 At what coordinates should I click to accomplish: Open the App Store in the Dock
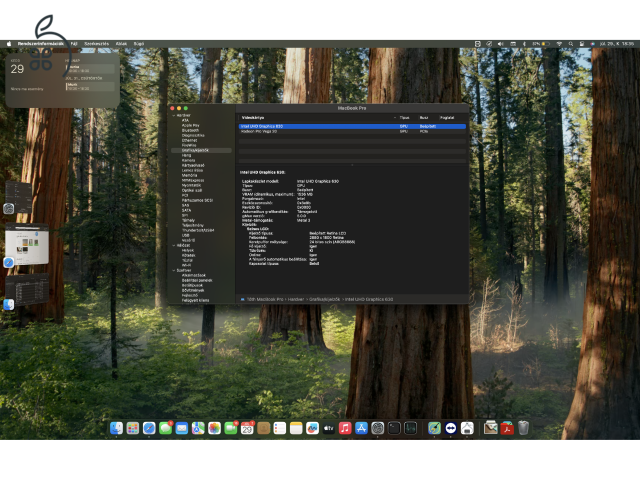pos(361,428)
